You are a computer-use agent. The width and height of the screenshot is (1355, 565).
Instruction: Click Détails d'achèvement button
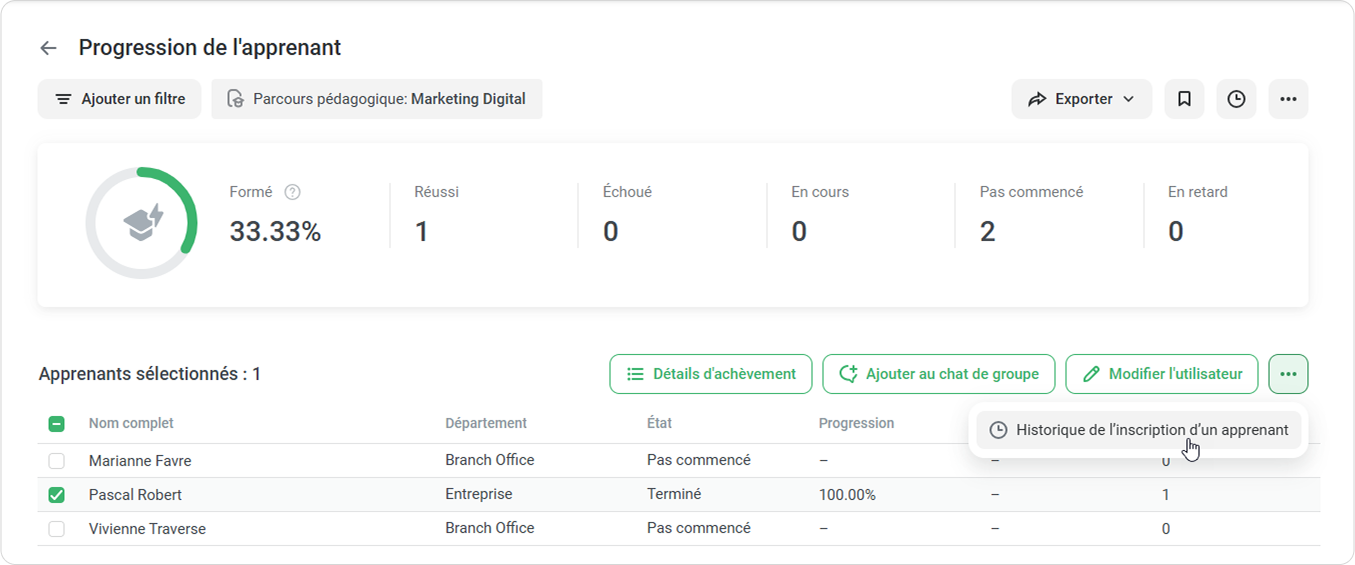(710, 374)
